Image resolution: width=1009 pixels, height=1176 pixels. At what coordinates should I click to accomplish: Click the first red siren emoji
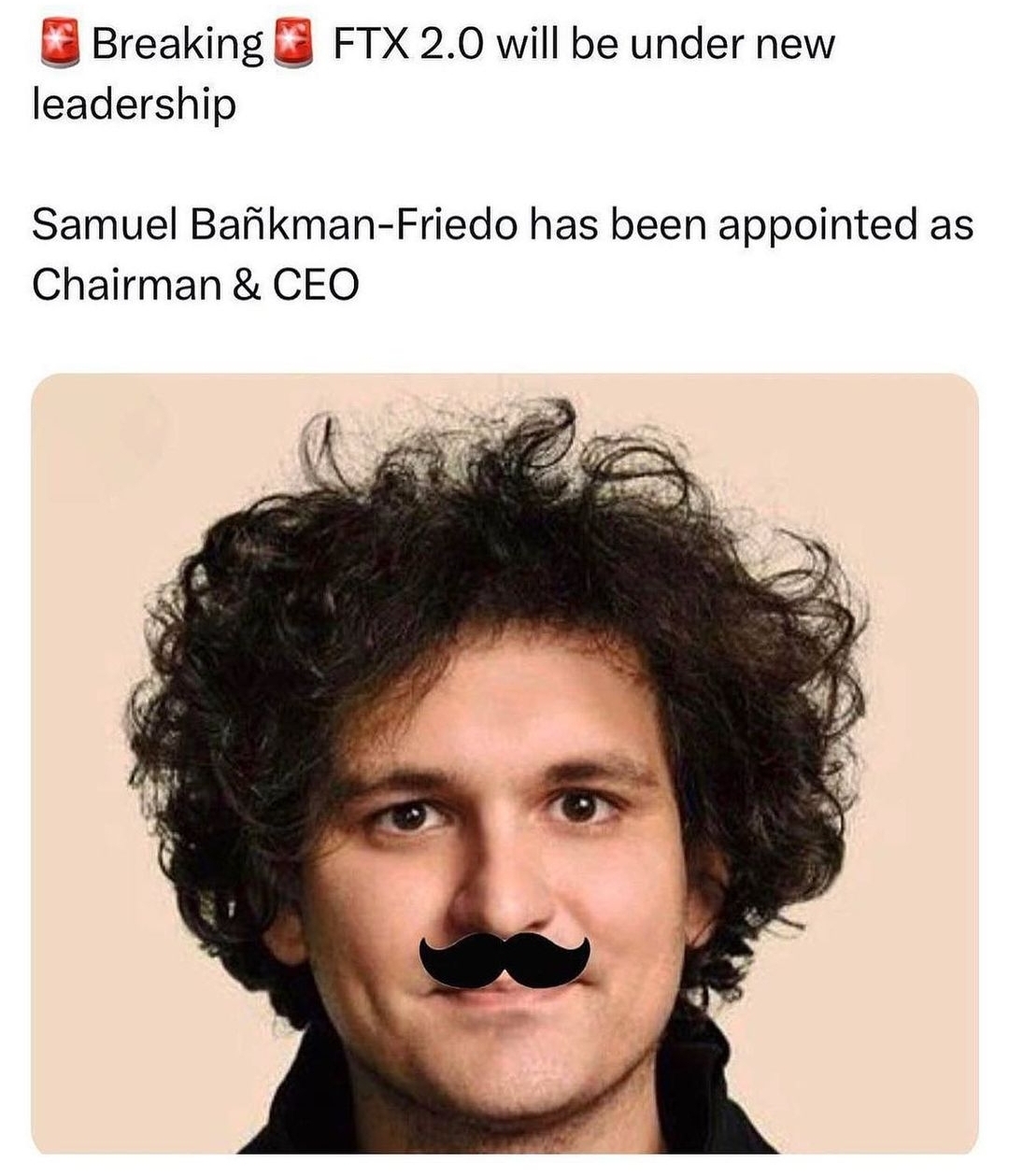pos(60,44)
